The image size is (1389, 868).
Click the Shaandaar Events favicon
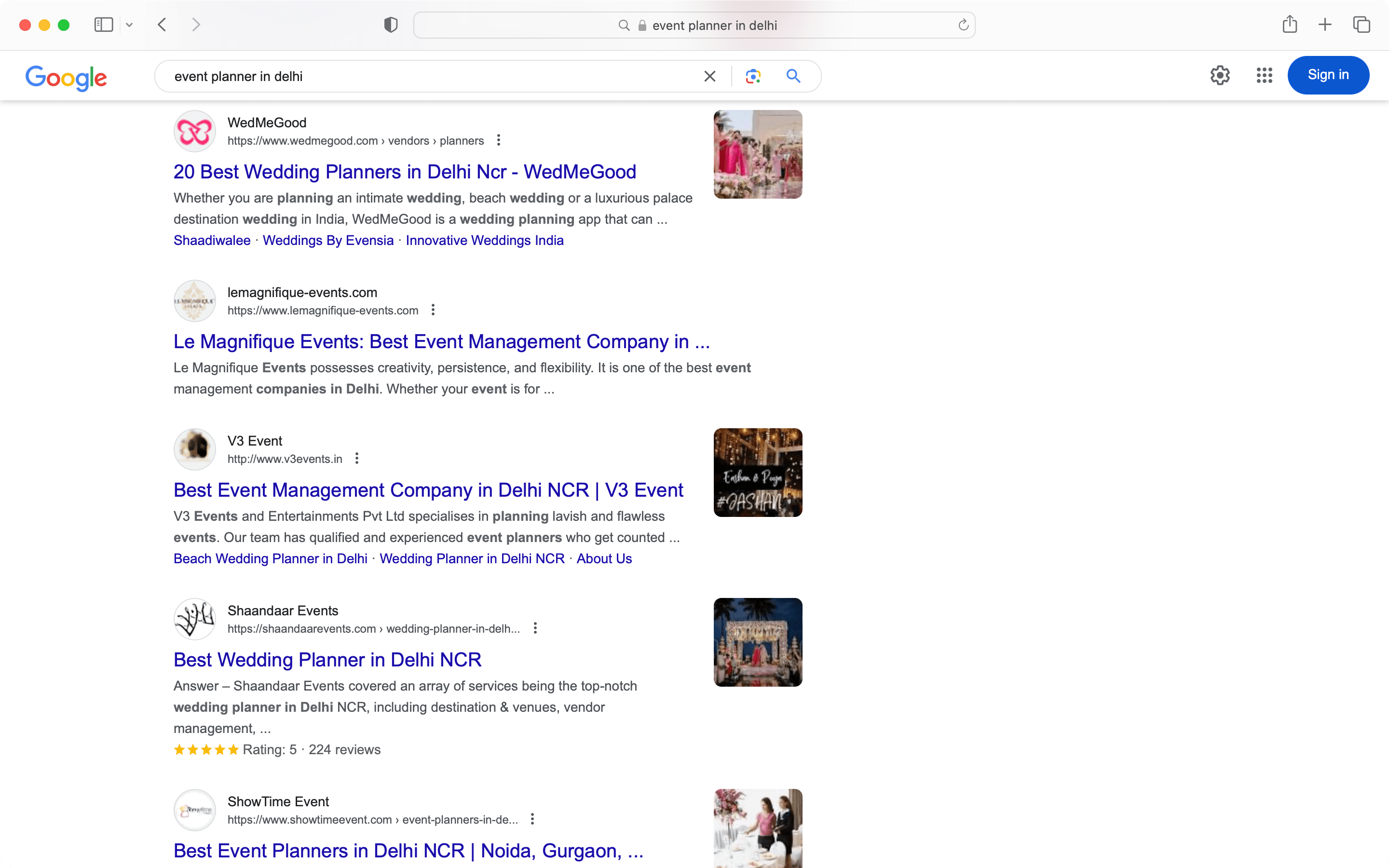pyautogui.click(x=194, y=619)
